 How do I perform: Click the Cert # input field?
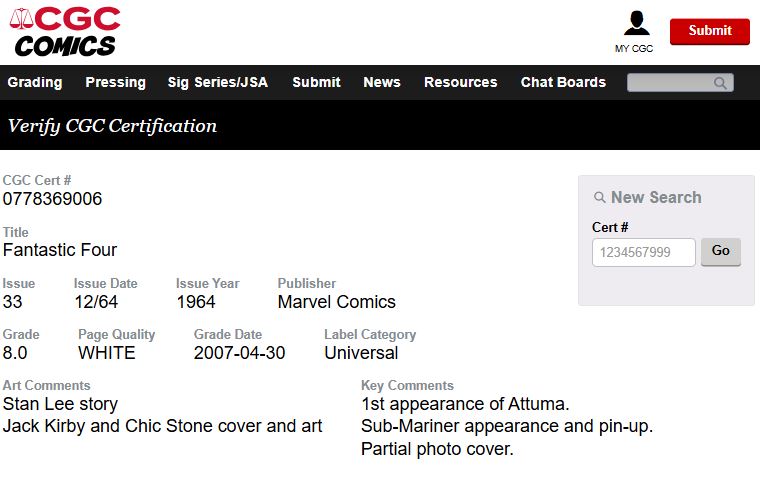(x=643, y=252)
